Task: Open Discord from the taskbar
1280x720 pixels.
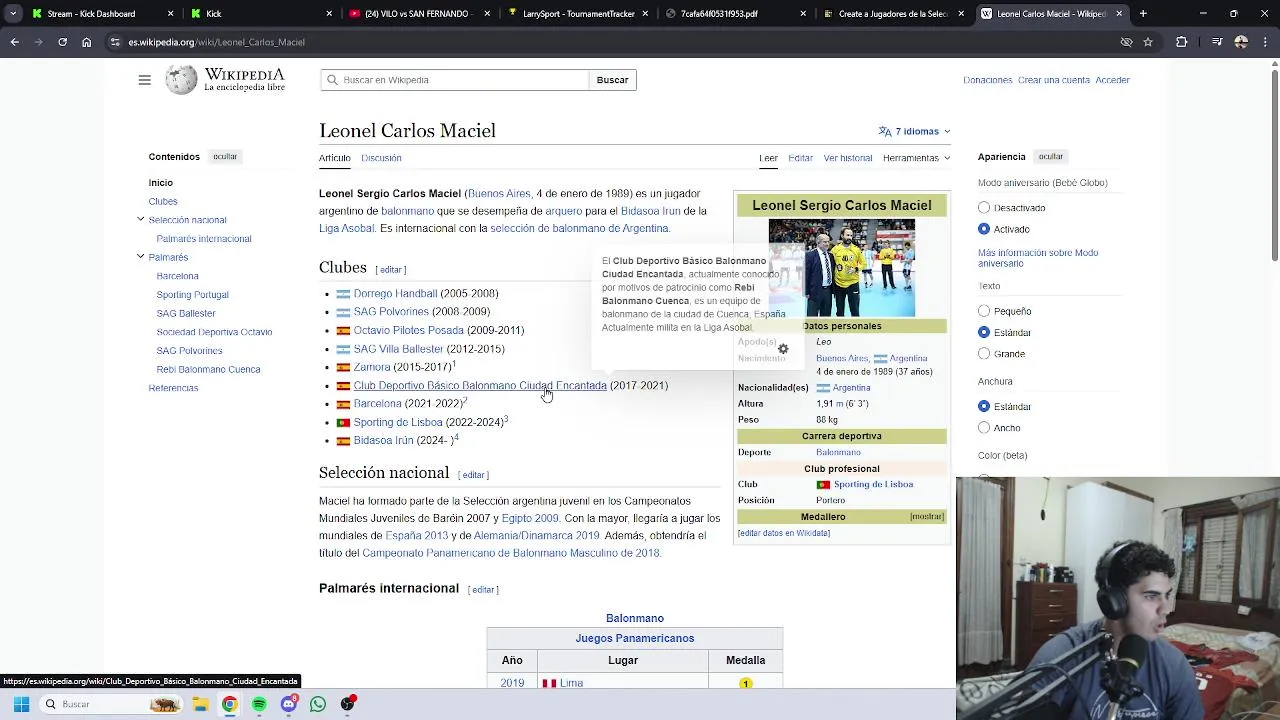Action: click(x=289, y=704)
